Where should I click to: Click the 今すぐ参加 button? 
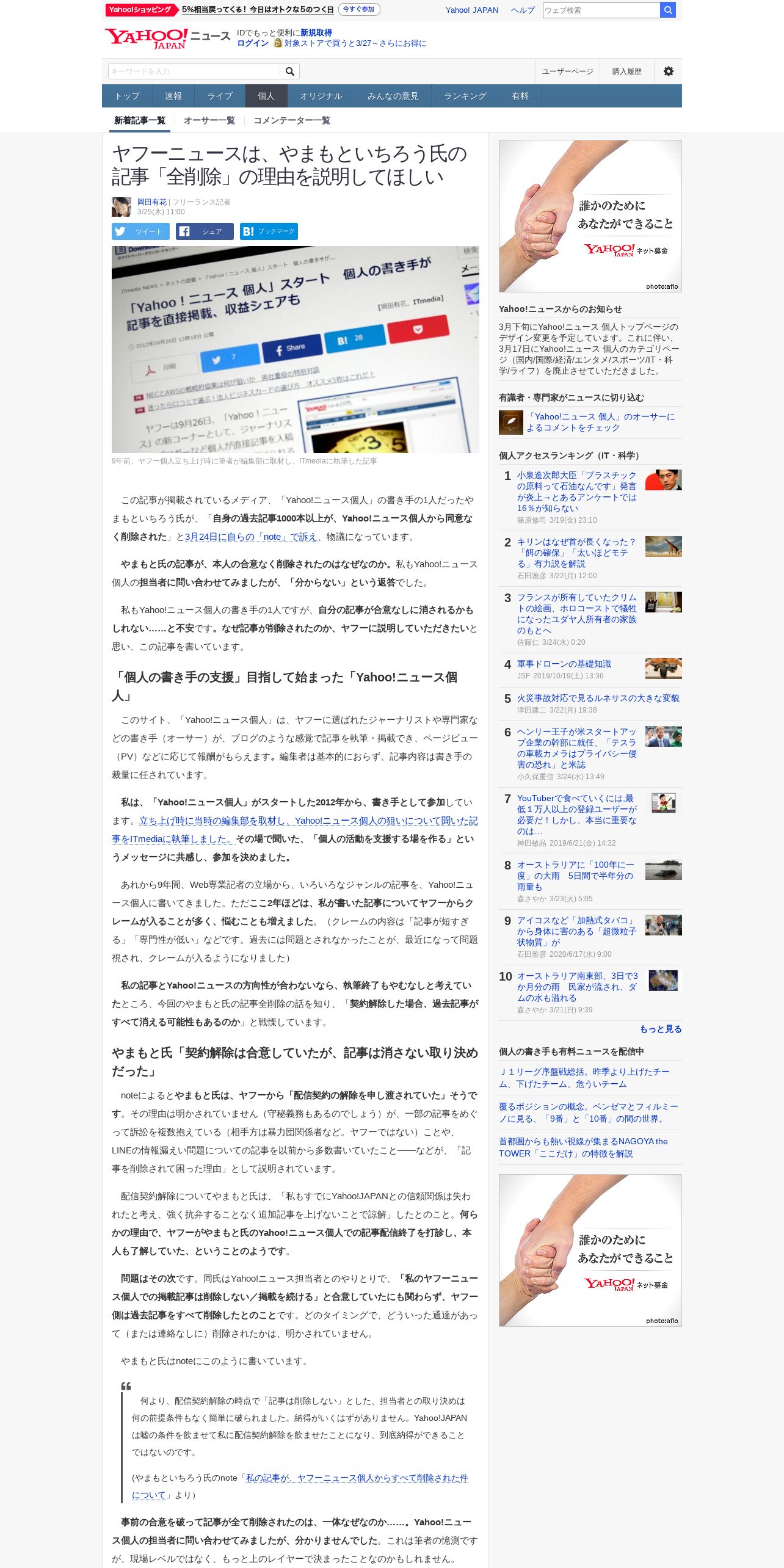click(x=358, y=9)
